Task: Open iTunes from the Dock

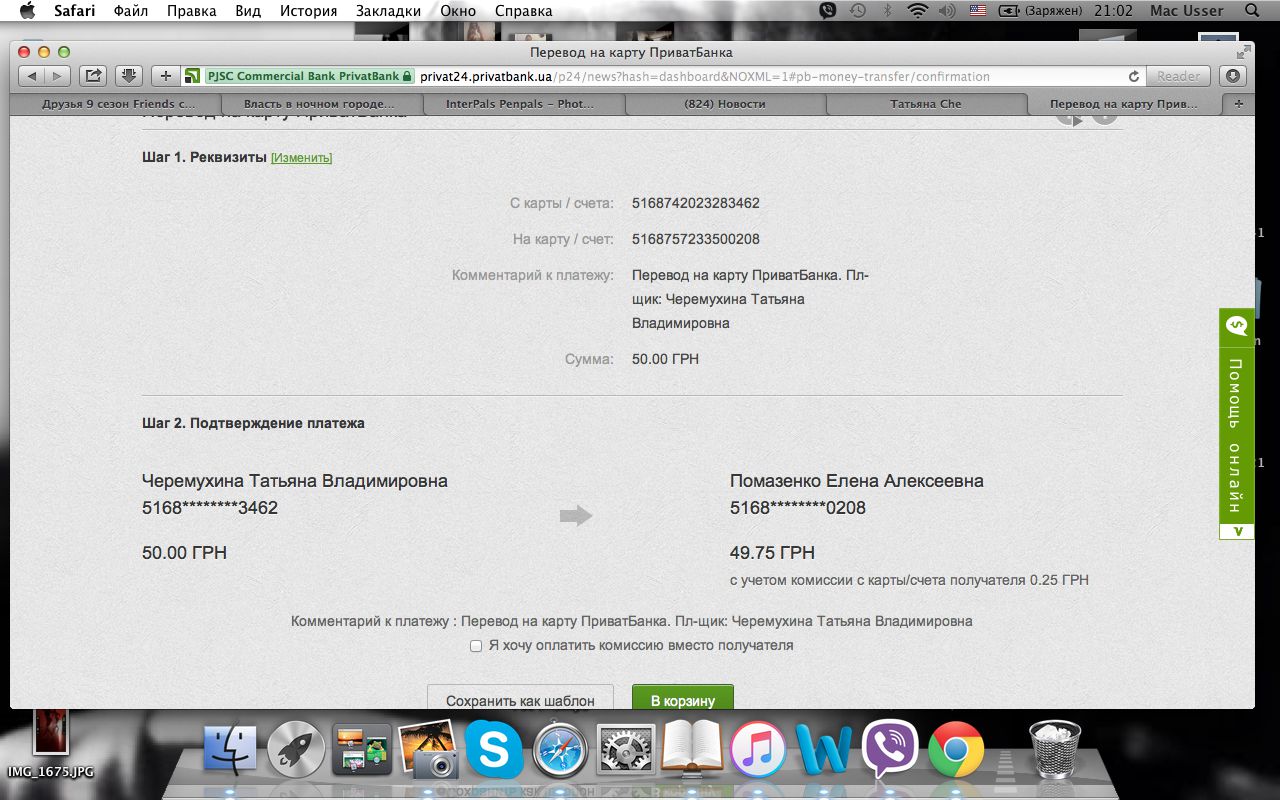Action: [757, 749]
